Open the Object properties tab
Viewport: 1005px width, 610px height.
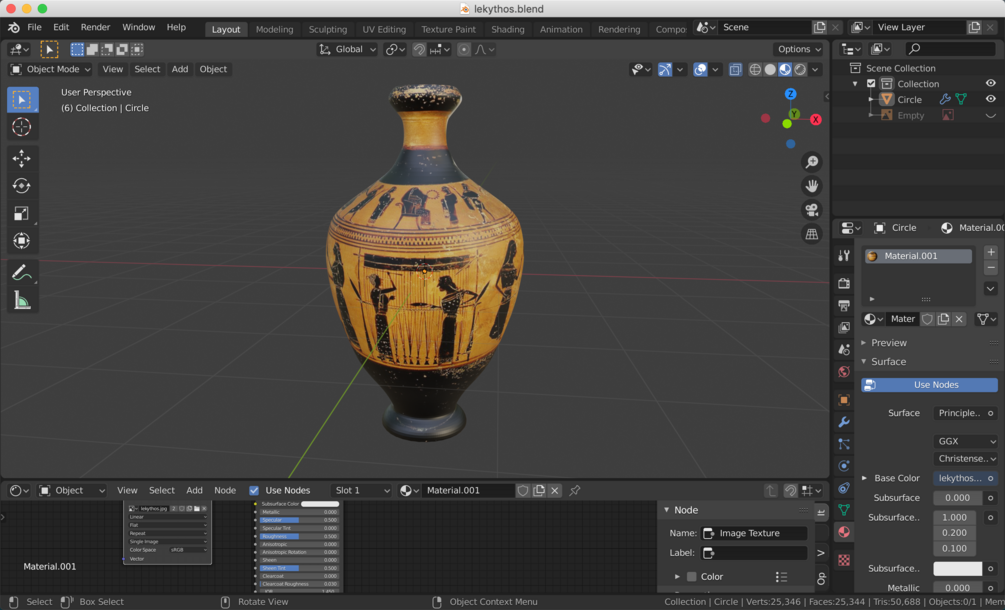[843, 400]
